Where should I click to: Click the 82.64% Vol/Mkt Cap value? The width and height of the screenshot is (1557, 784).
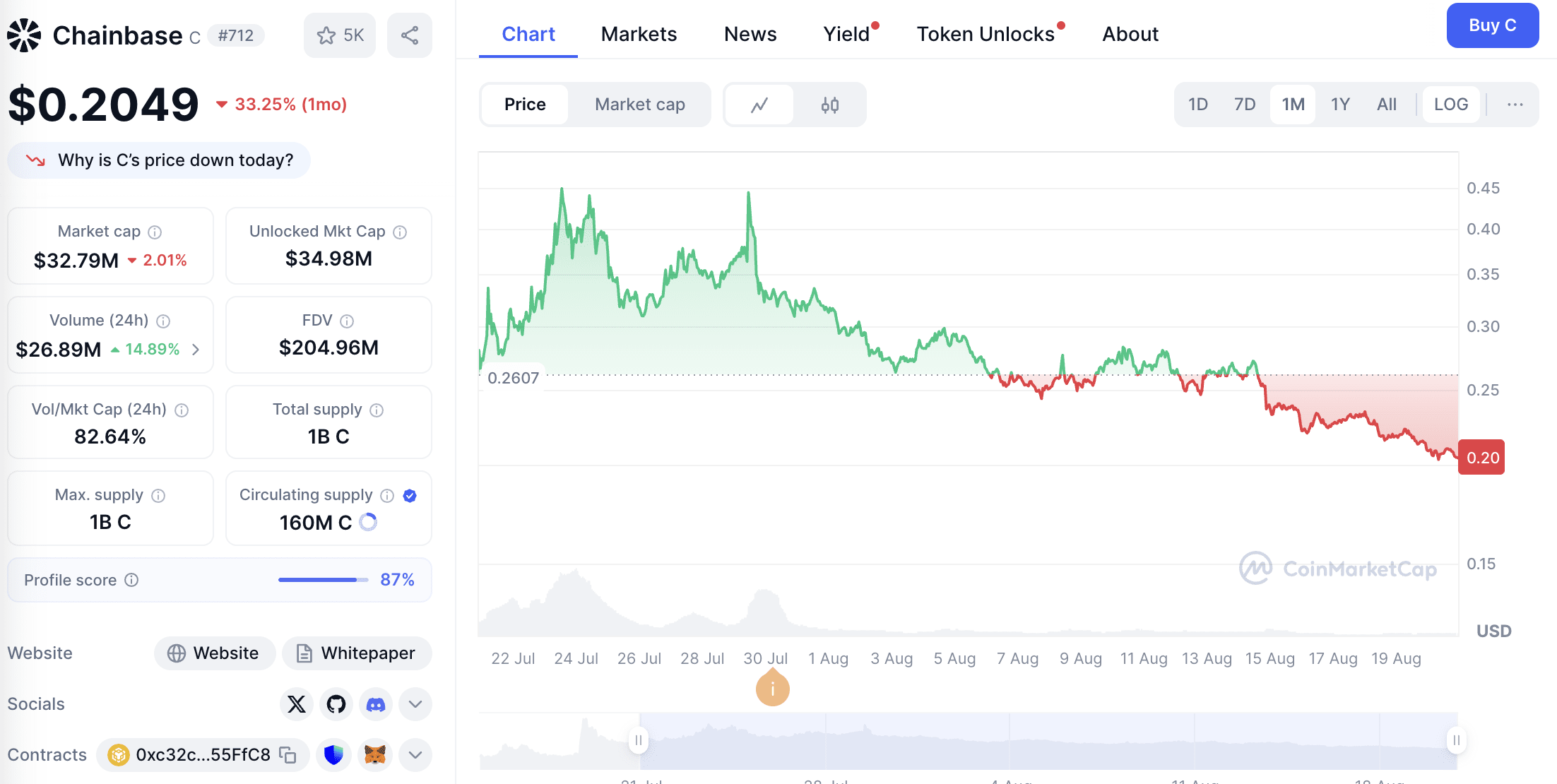(x=110, y=436)
